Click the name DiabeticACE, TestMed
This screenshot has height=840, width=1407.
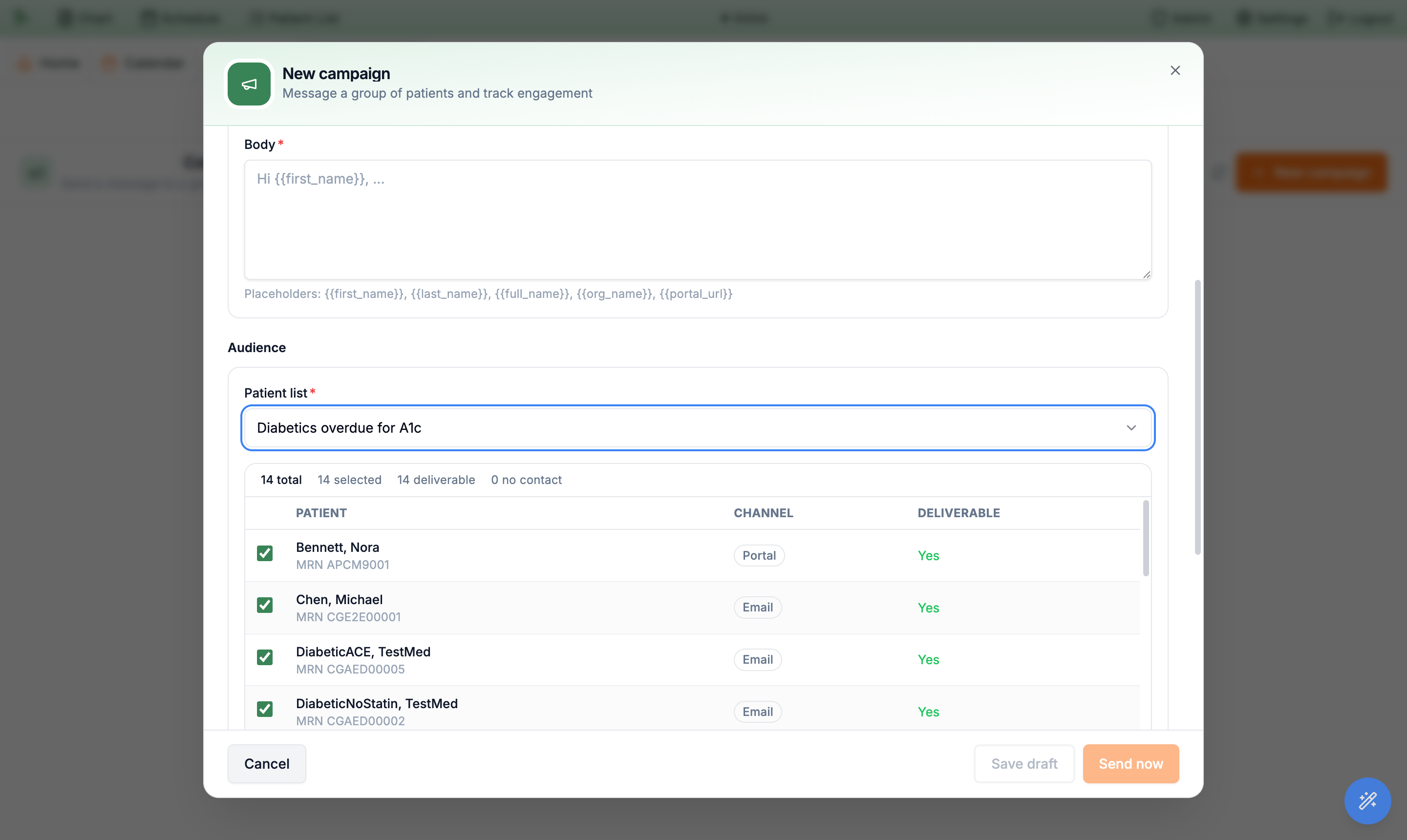tap(363, 651)
